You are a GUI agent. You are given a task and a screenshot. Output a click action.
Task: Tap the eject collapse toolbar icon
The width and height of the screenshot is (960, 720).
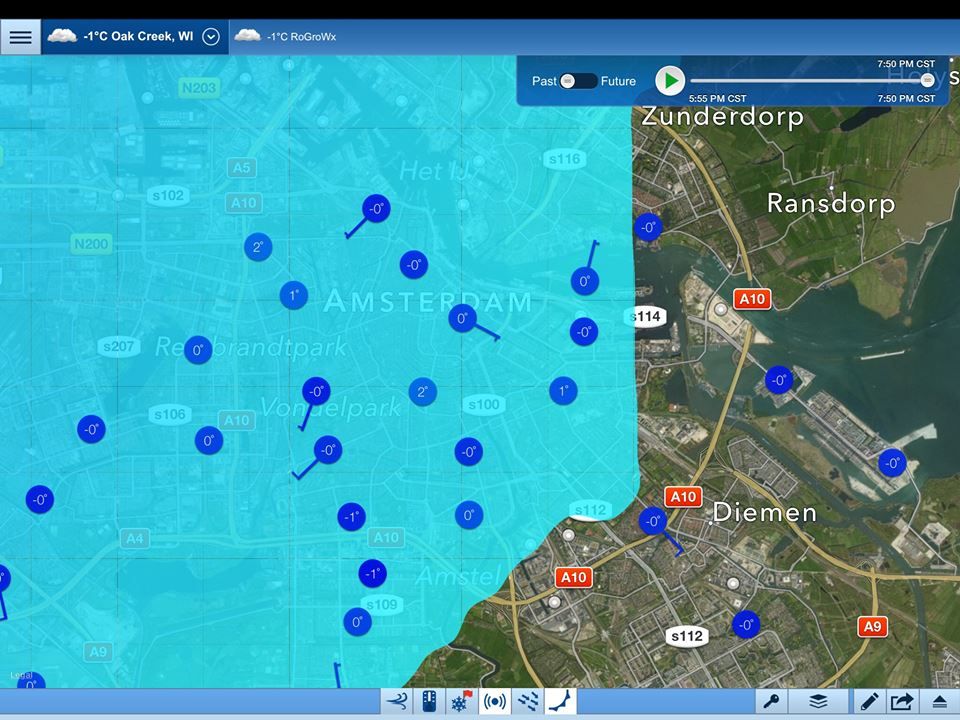point(940,702)
